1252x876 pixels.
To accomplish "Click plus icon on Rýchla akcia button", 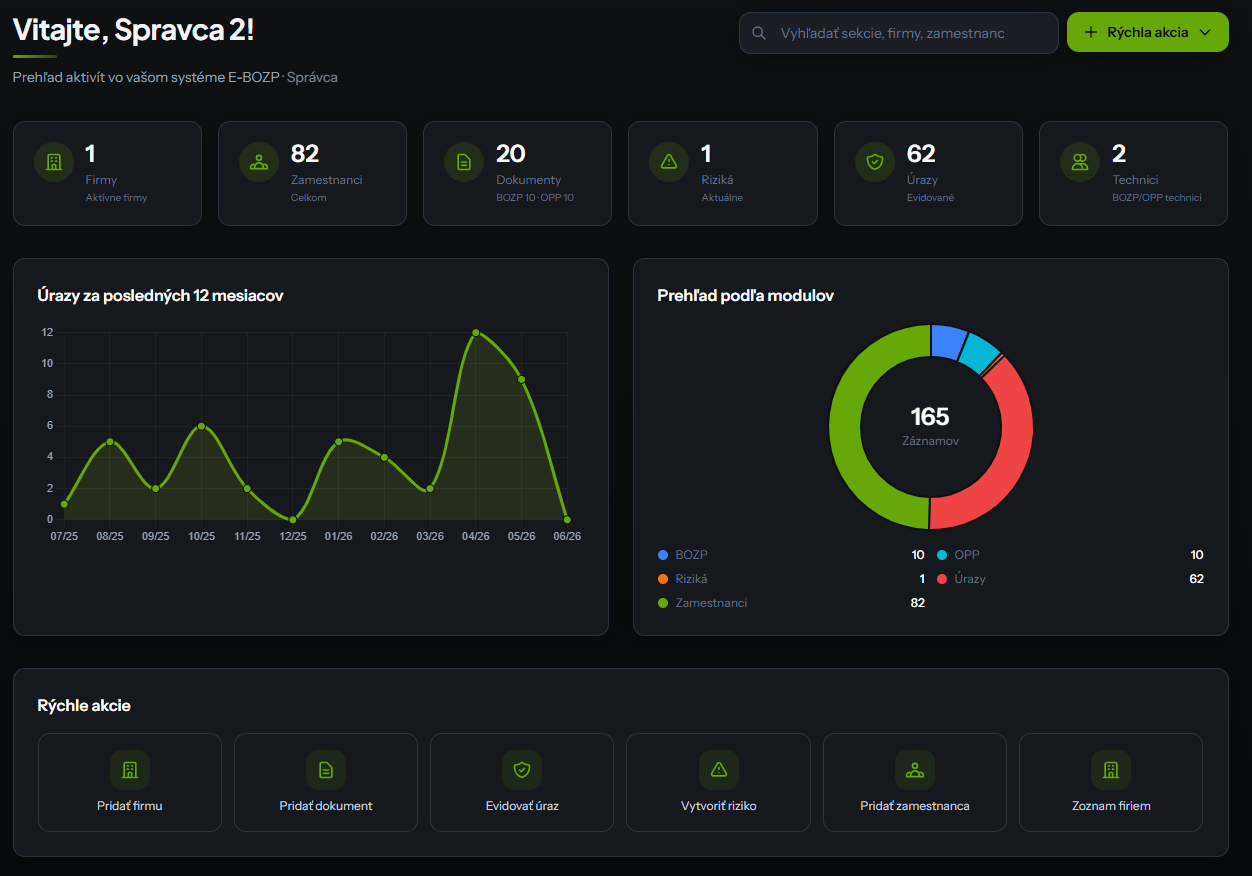I will tap(1091, 32).
